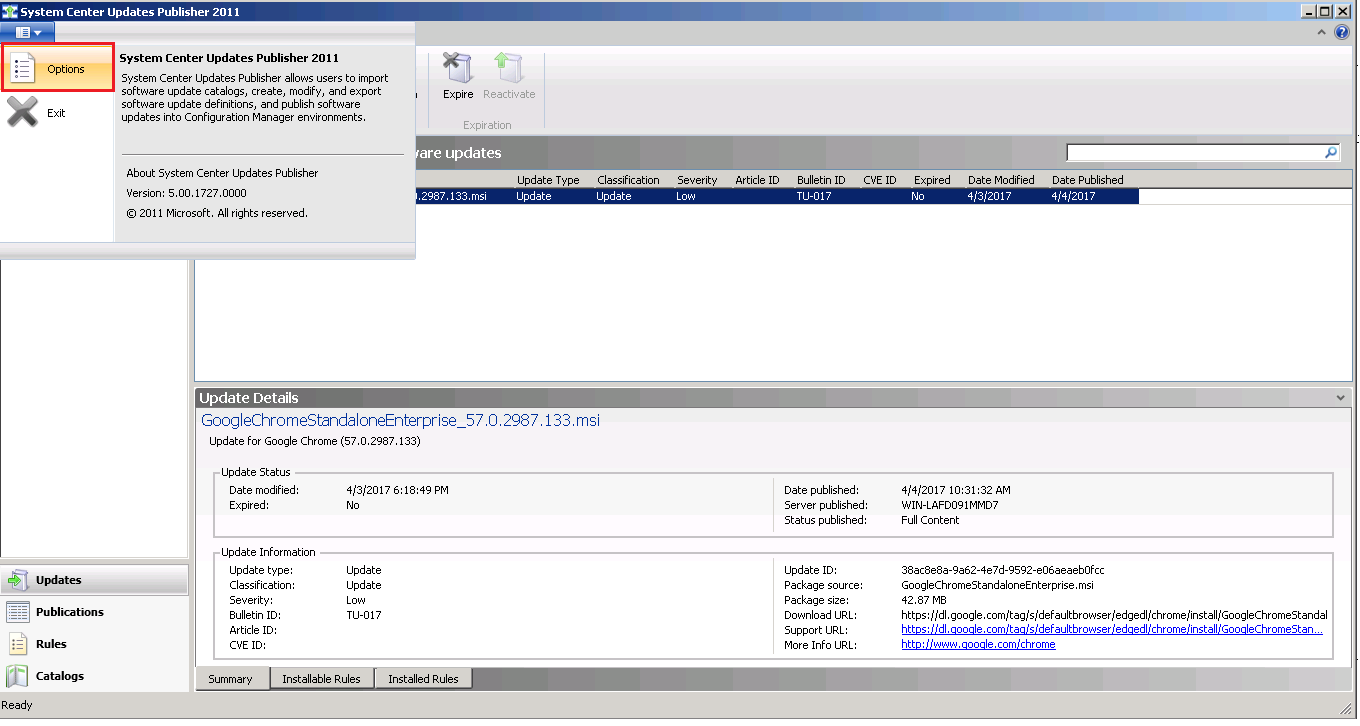Open the Updates workspace in the sidebar

[60, 579]
